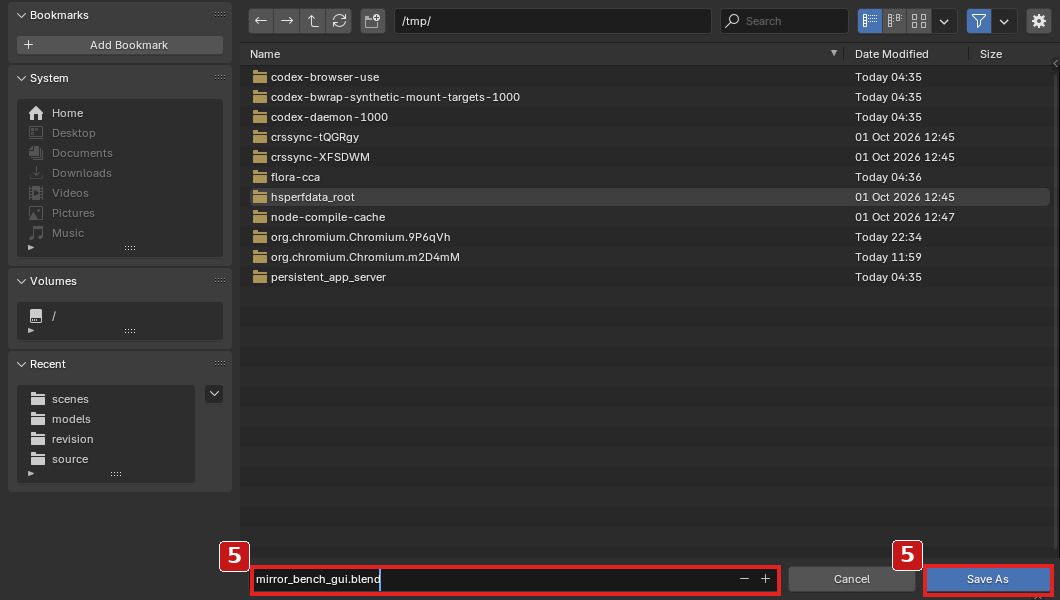This screenshot has height=600, width=1060.
Task: Go back to previous folder
Action: click(x=261, y=21)
